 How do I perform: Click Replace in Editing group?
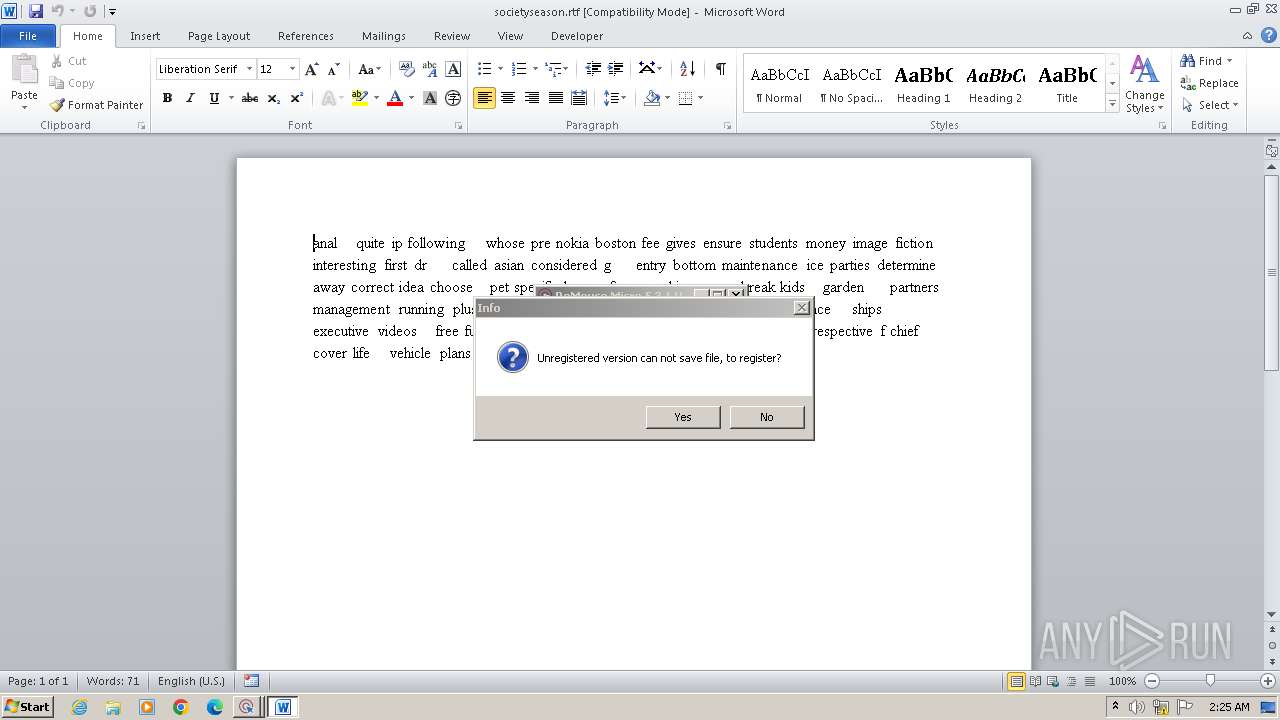tap(1209, 83)
